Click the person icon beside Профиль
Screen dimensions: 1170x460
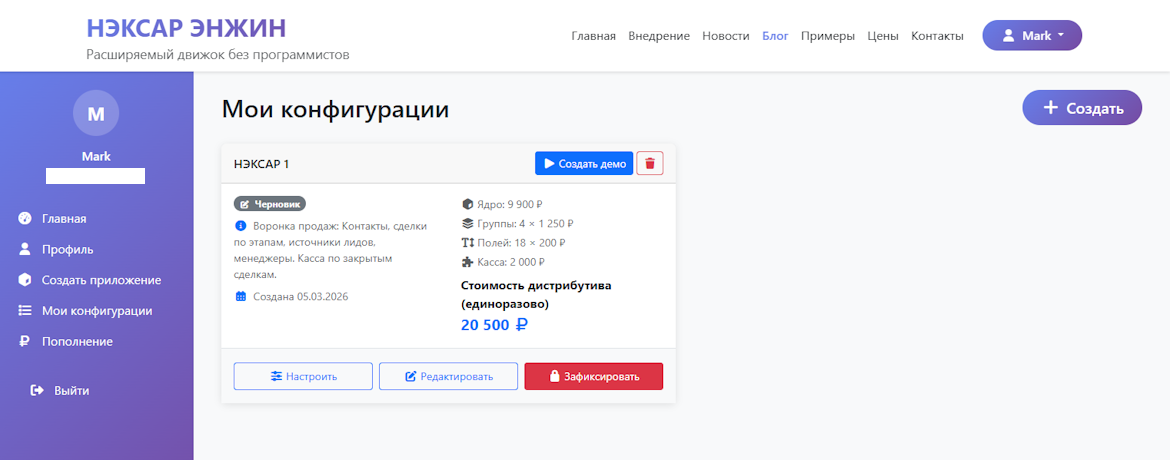point(25,249)
